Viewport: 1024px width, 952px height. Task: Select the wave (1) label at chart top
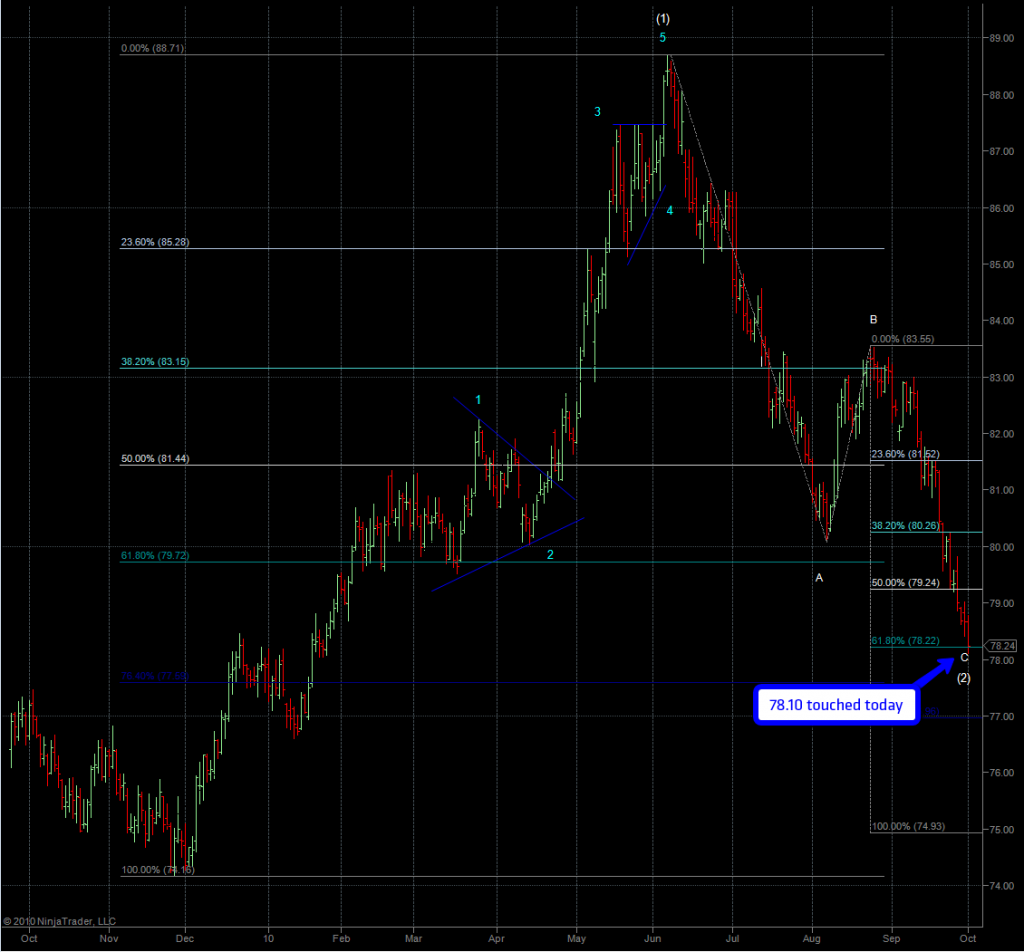662,19
